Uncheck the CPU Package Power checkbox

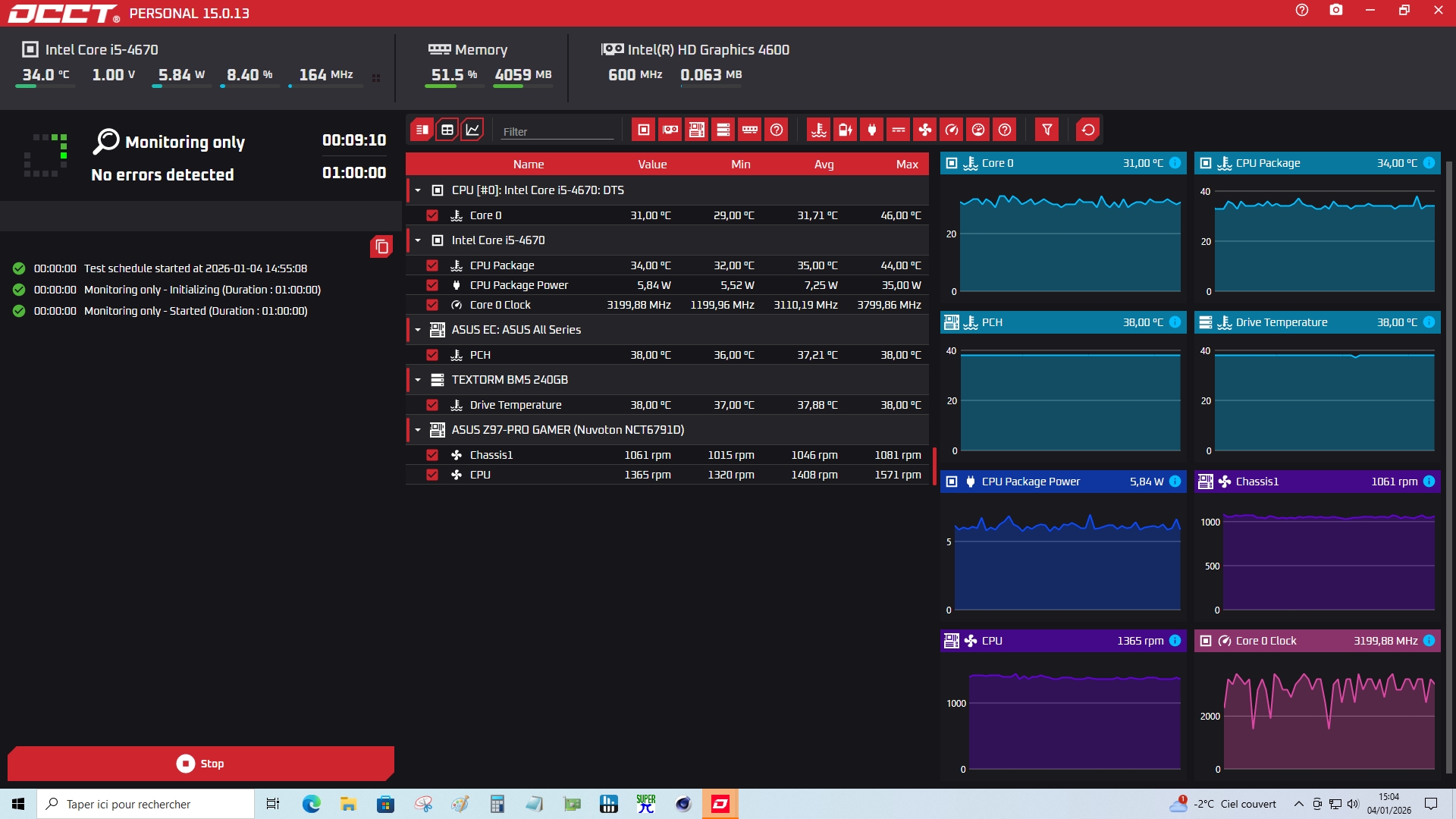point(432,285)
